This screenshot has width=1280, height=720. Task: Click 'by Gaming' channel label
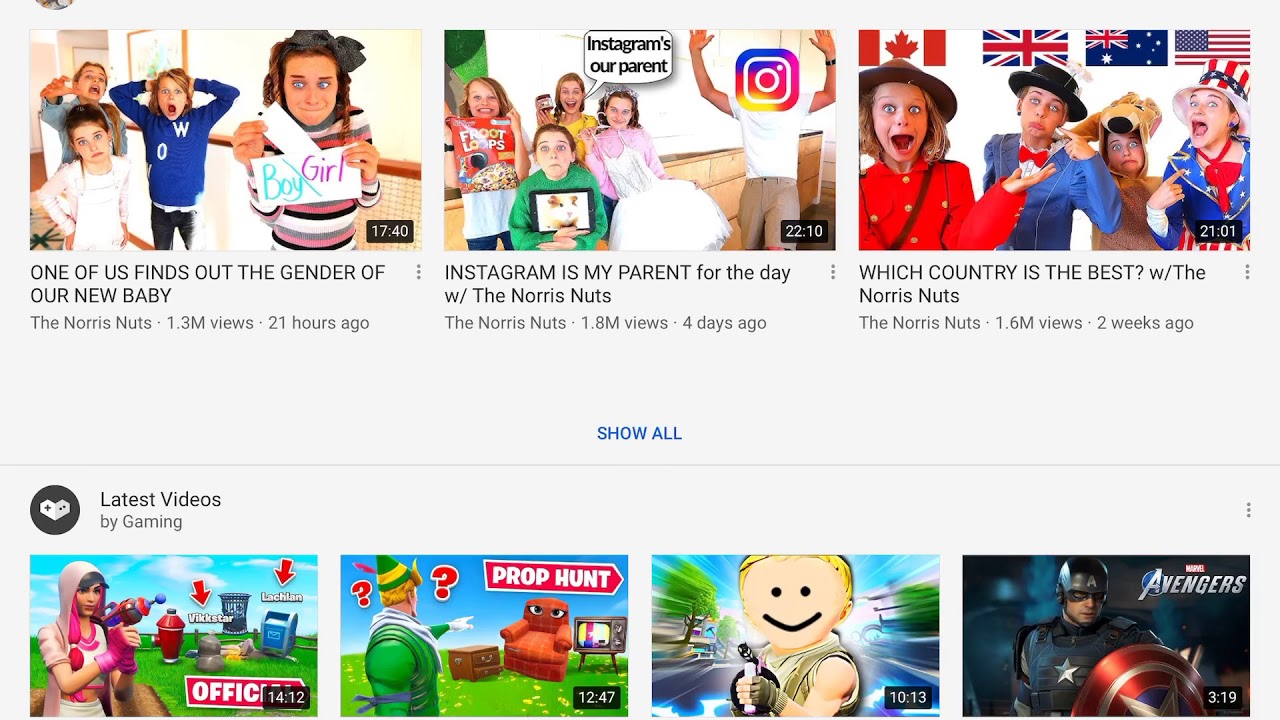(x=141, y=522)
